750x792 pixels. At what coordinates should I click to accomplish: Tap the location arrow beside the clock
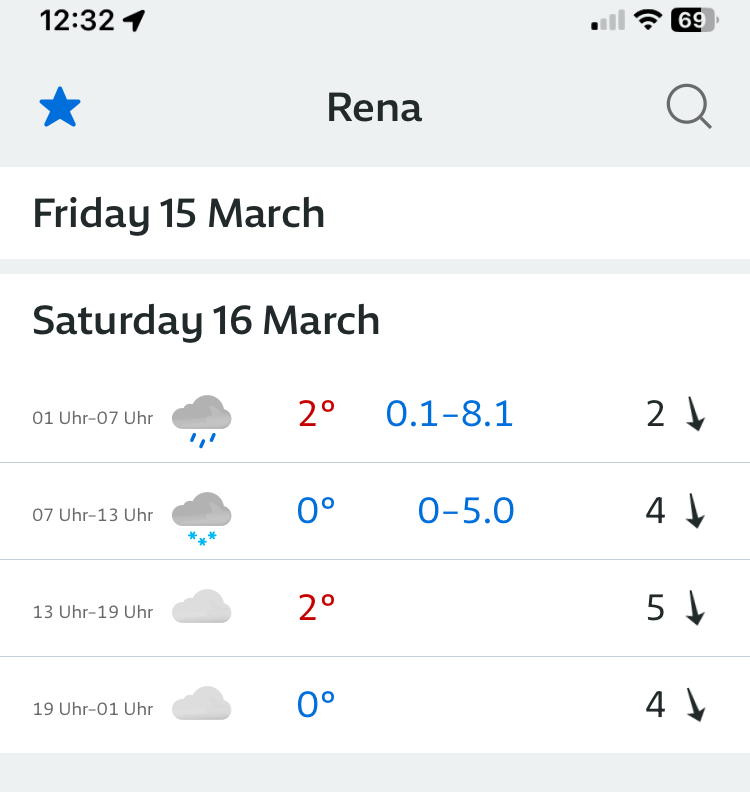point(135,21)
